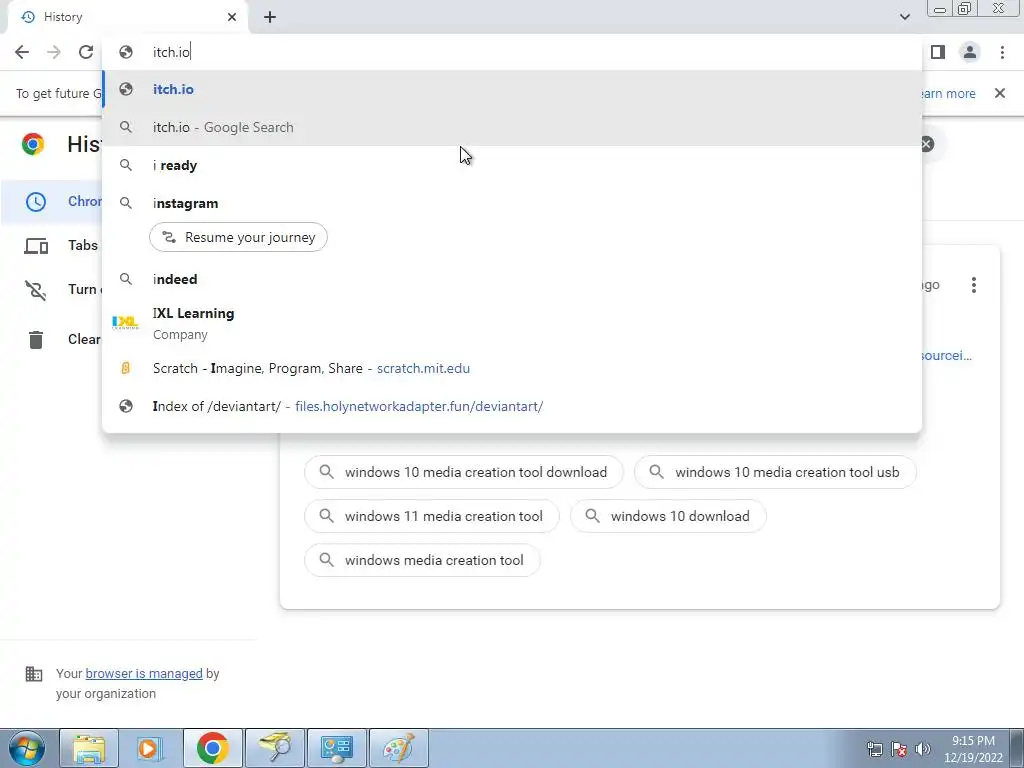Click the network tray icon
The height and width of the screenshot is (768, 1024).
point(874,748)
